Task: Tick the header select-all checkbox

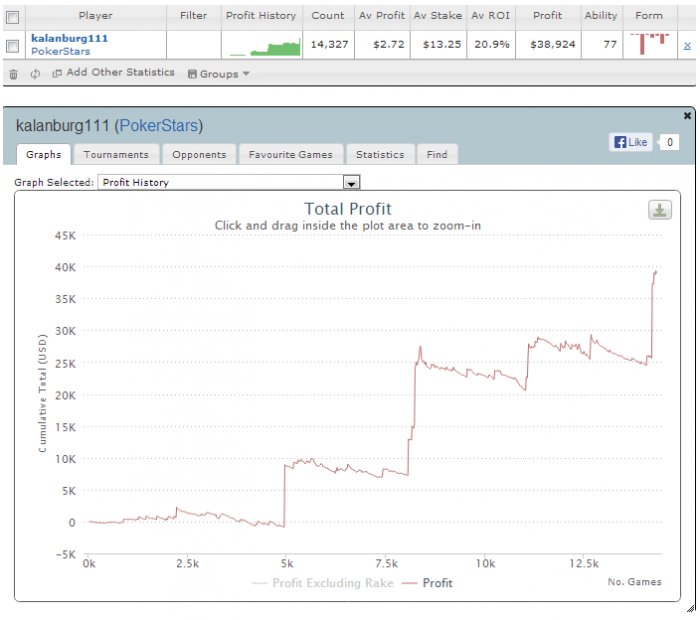Action: click(x=12, y=17)
